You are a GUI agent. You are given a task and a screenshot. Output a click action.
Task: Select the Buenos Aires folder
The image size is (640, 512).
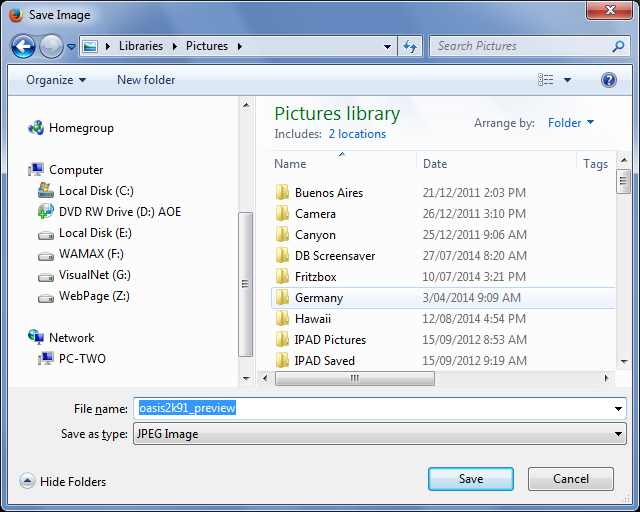pyautogui.click(x=328, y=193)
